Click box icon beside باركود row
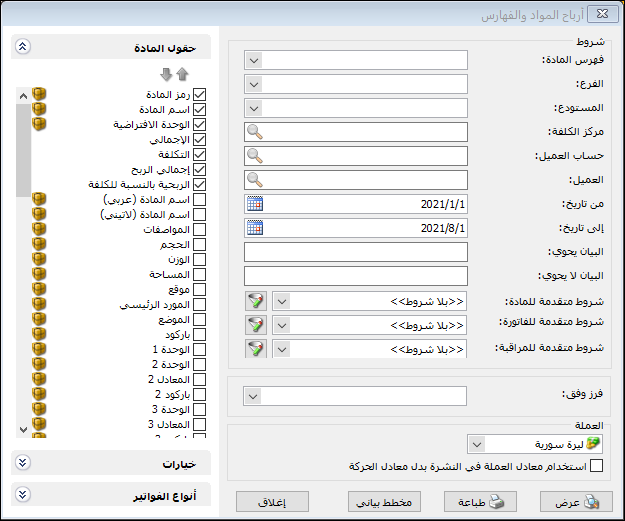This screenshot has width=625, height=521. (x=39, y=334)
